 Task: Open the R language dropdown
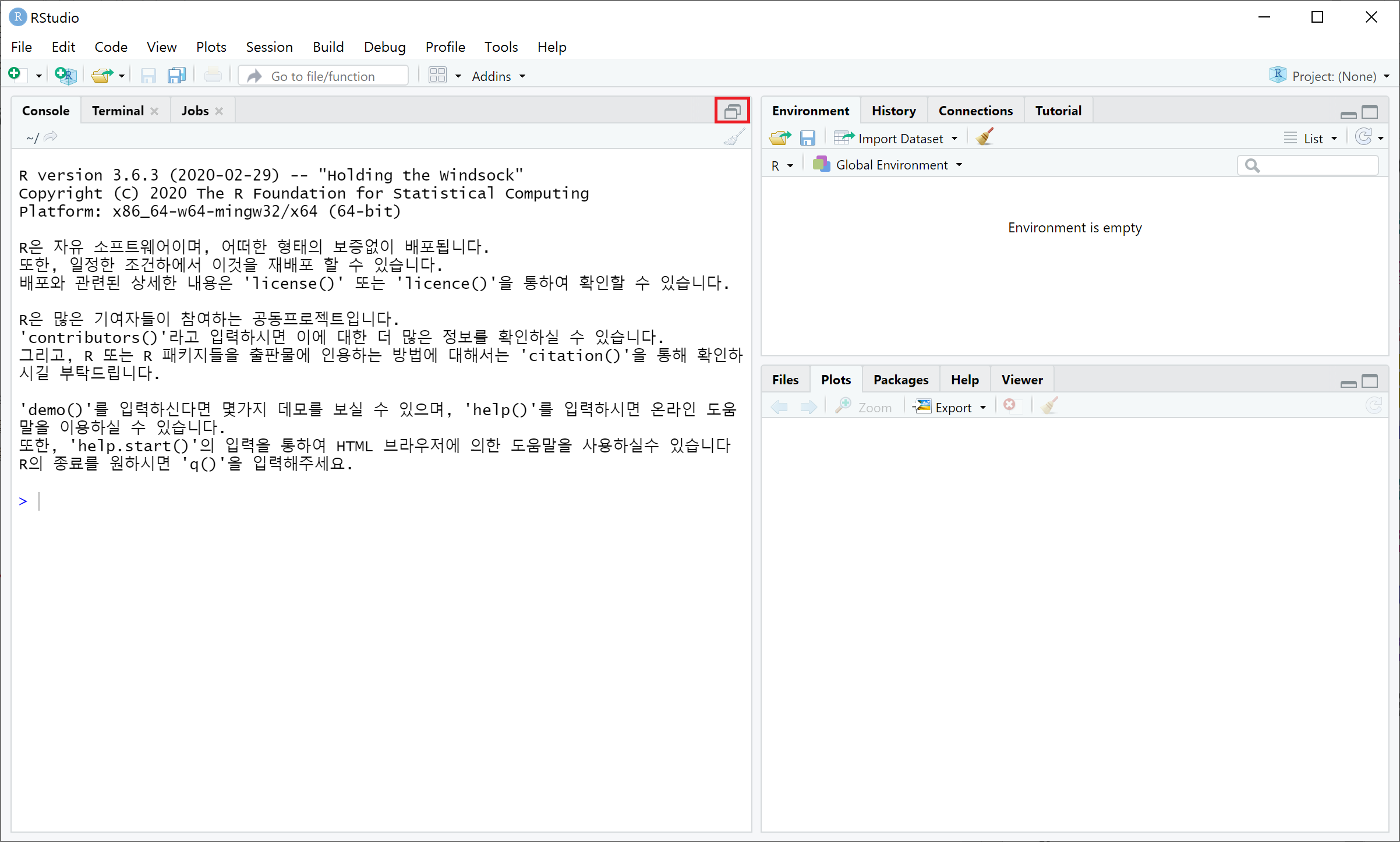coord(782,165)
